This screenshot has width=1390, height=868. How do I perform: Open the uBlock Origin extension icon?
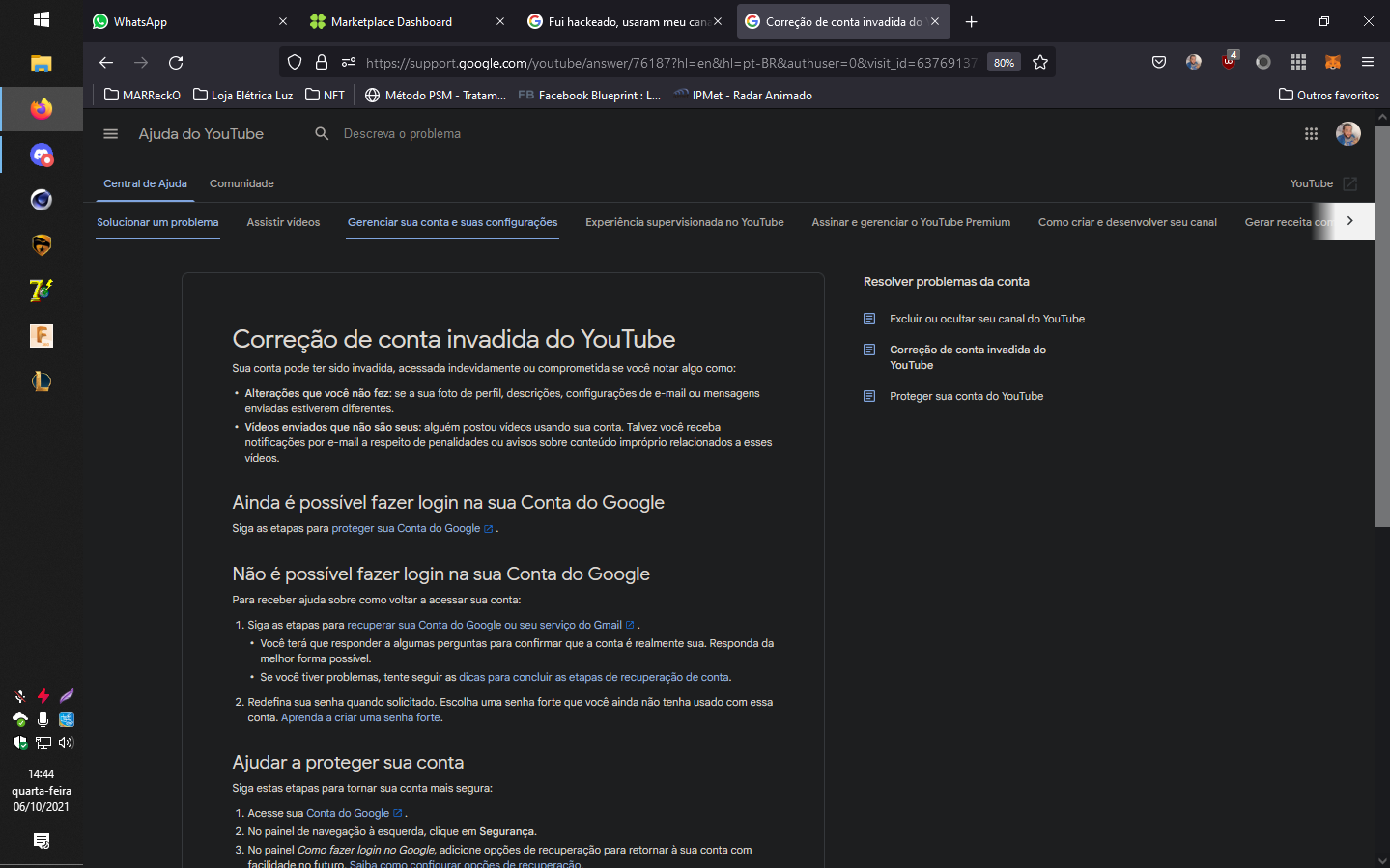(x=1229, y=61)
